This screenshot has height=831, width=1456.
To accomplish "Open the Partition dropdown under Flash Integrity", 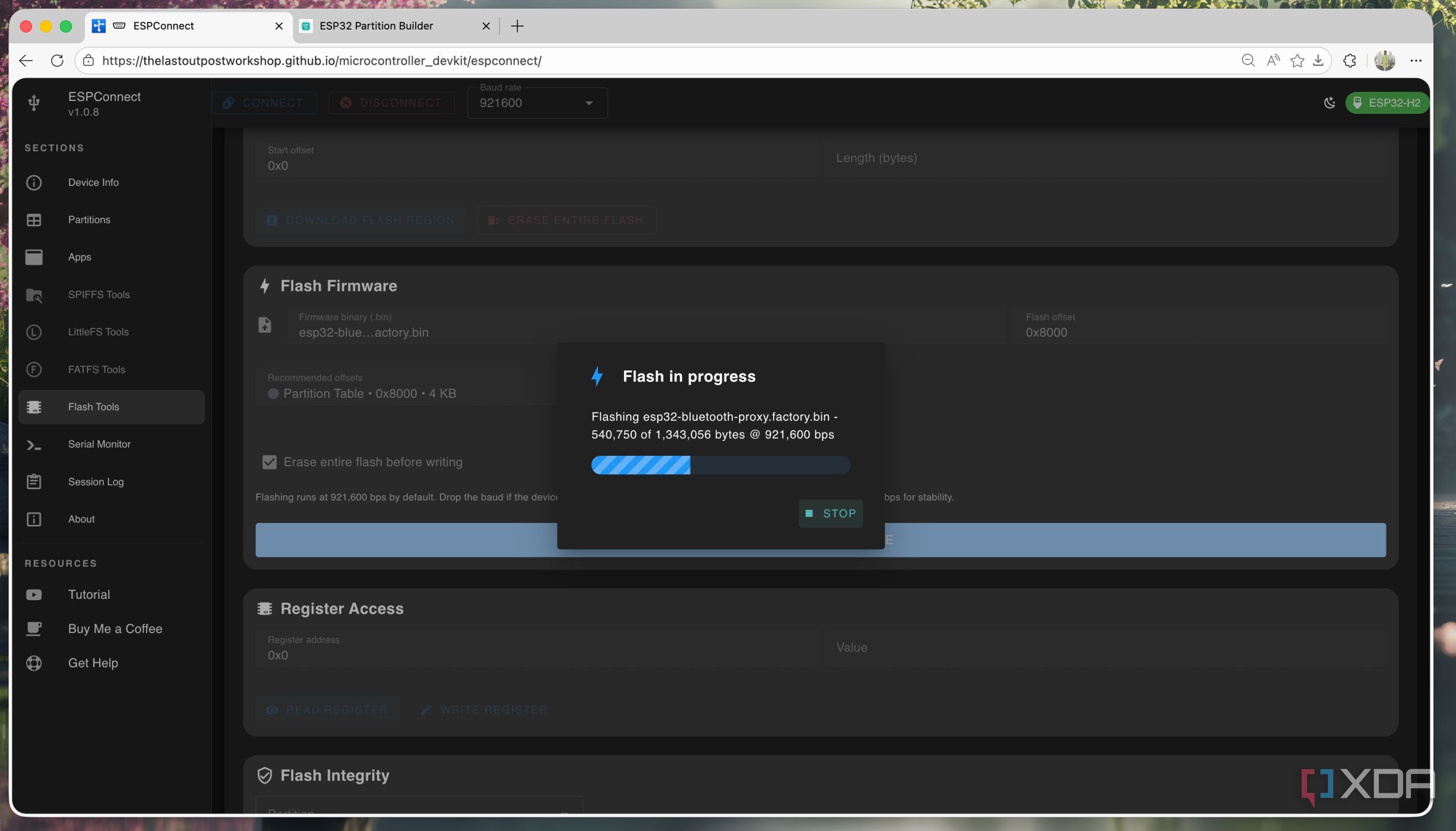I will [419, 806].
